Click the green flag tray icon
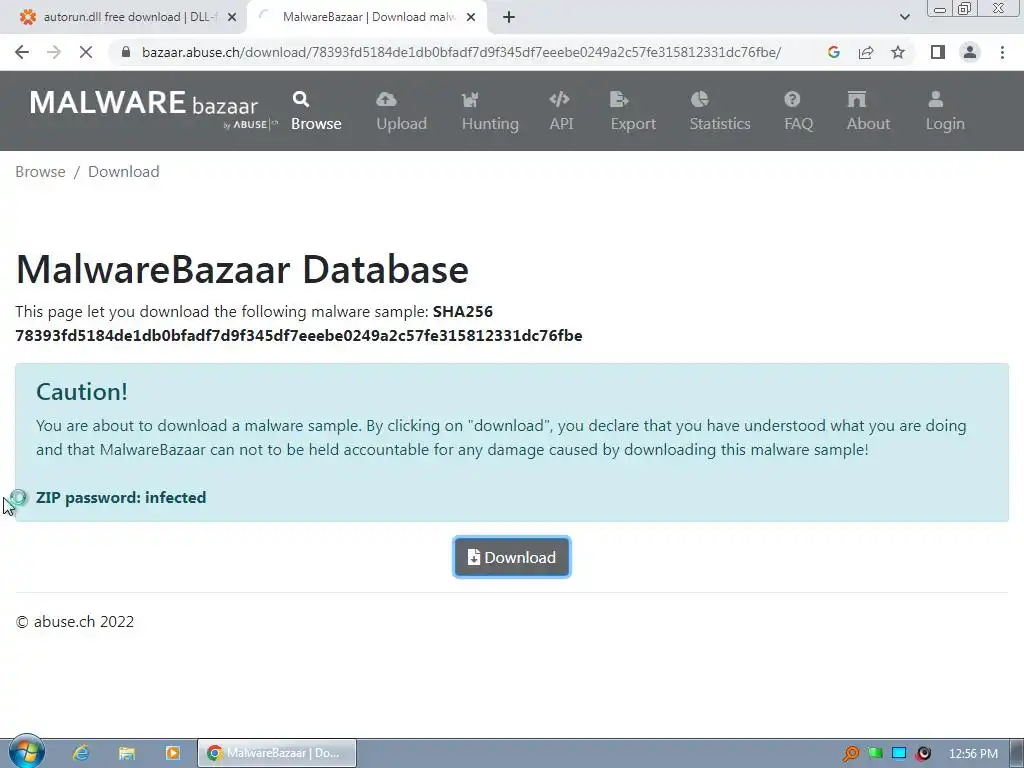The width and height of the screenshot is (1024, 768). [x=875, y=754]
